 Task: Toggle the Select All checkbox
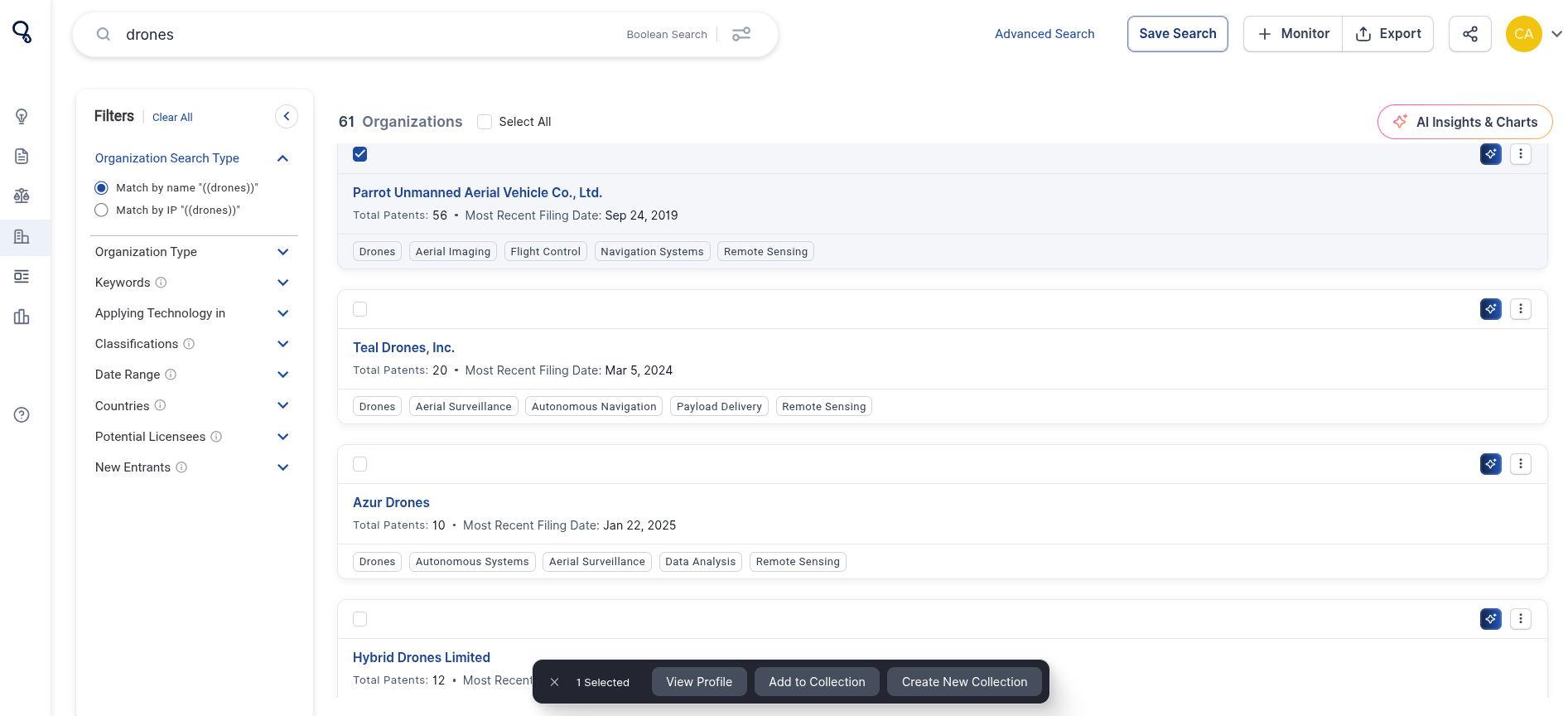[485, 122]
